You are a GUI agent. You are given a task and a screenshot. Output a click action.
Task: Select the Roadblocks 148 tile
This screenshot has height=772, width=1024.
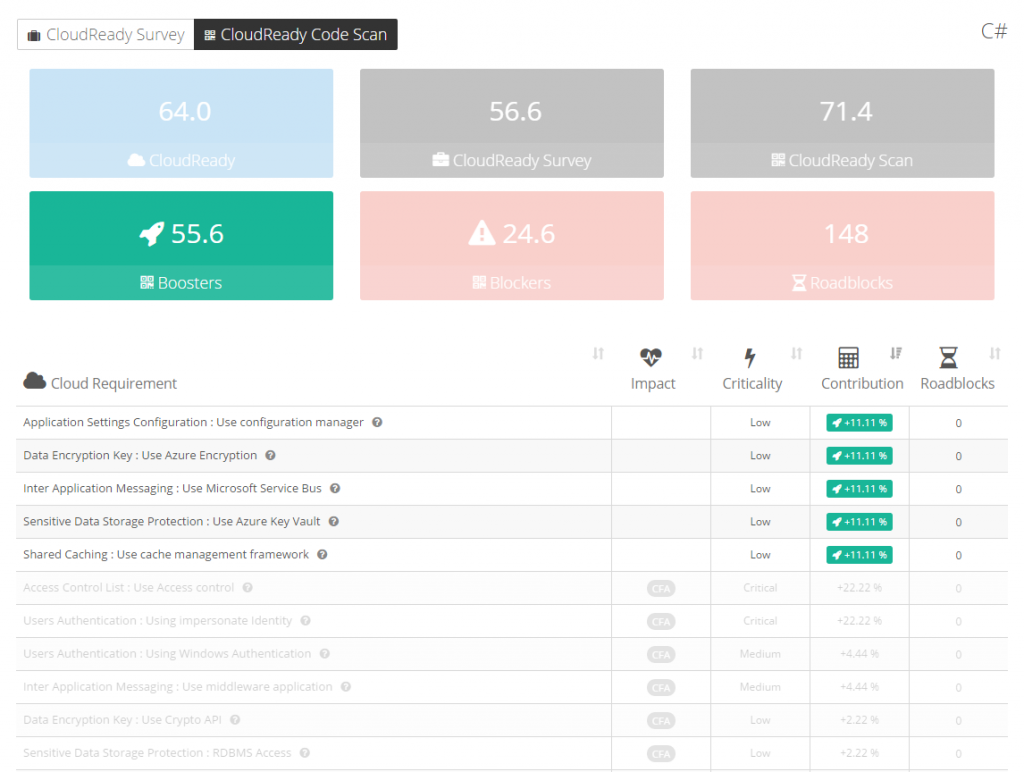pos(842,245)
